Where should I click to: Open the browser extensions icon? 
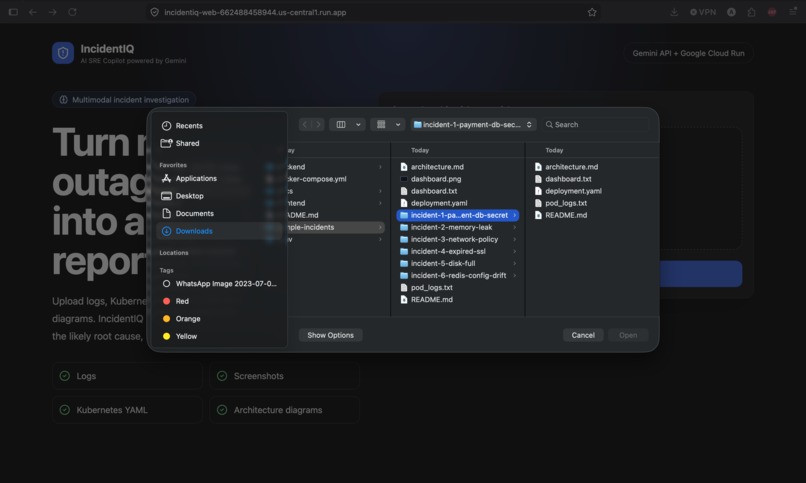(752, 12)
